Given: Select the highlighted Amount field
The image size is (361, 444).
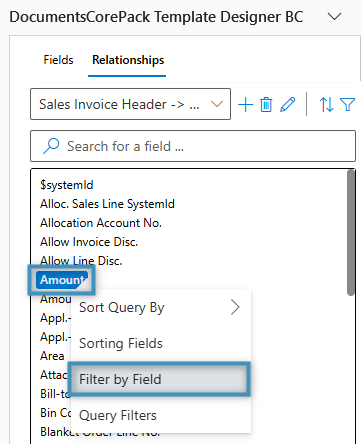Looking at the screenshot, I should [62, 280].
